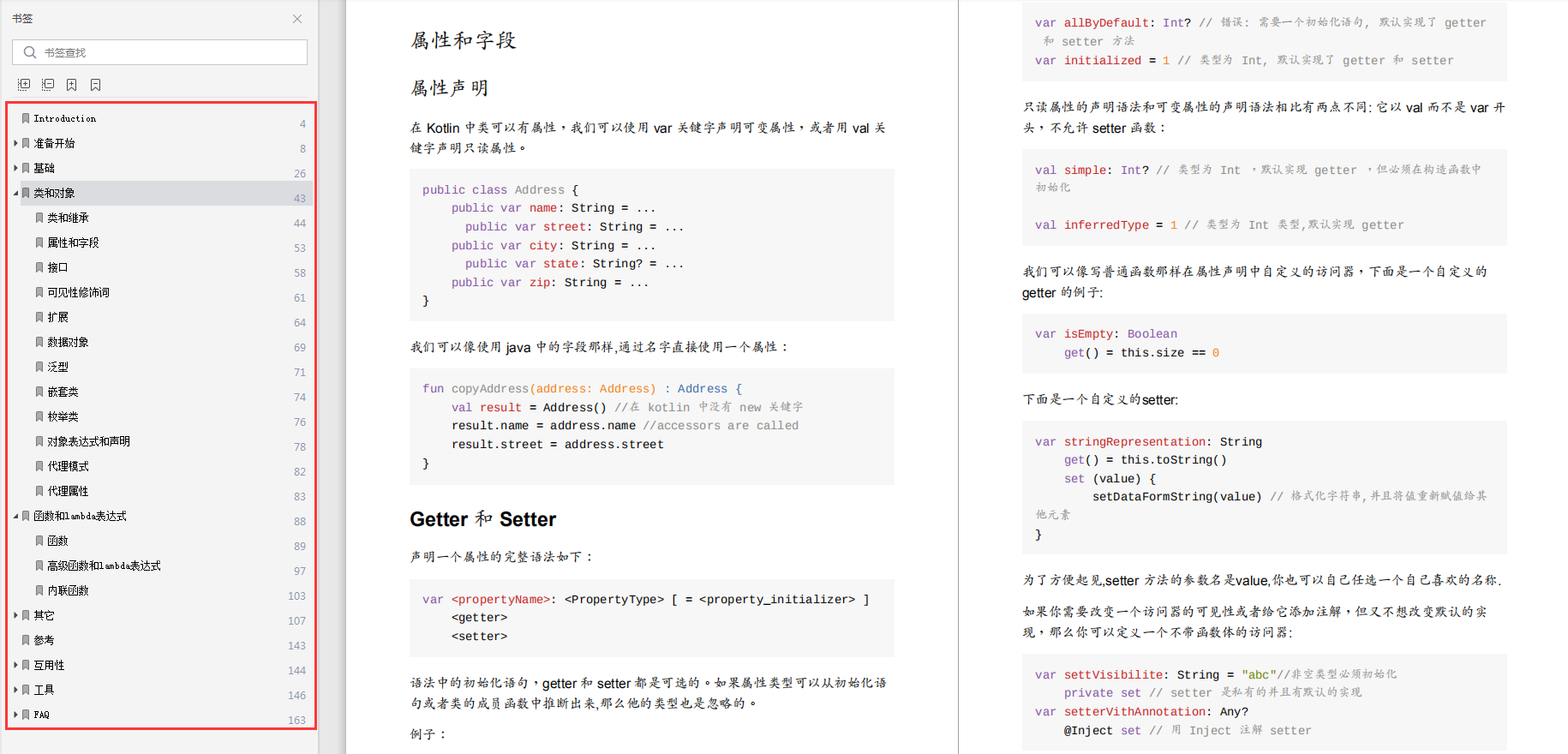This screenshot has width=1568, height=754.
Task: Click the bookmark icon beside 泛型
Action: click(39, 367)
